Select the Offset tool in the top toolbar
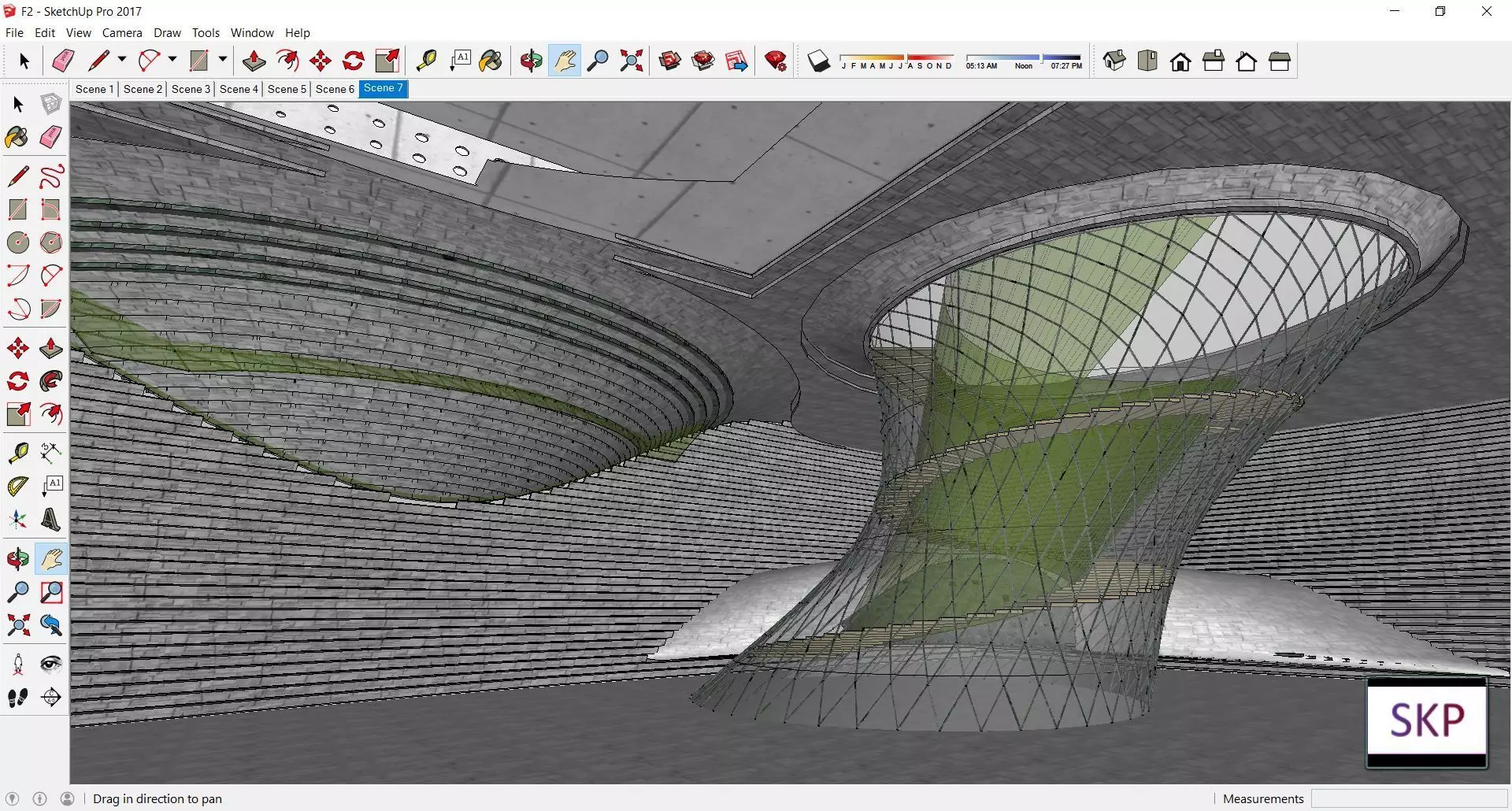This screenshot has height=811, width=1512. (287, 61)
